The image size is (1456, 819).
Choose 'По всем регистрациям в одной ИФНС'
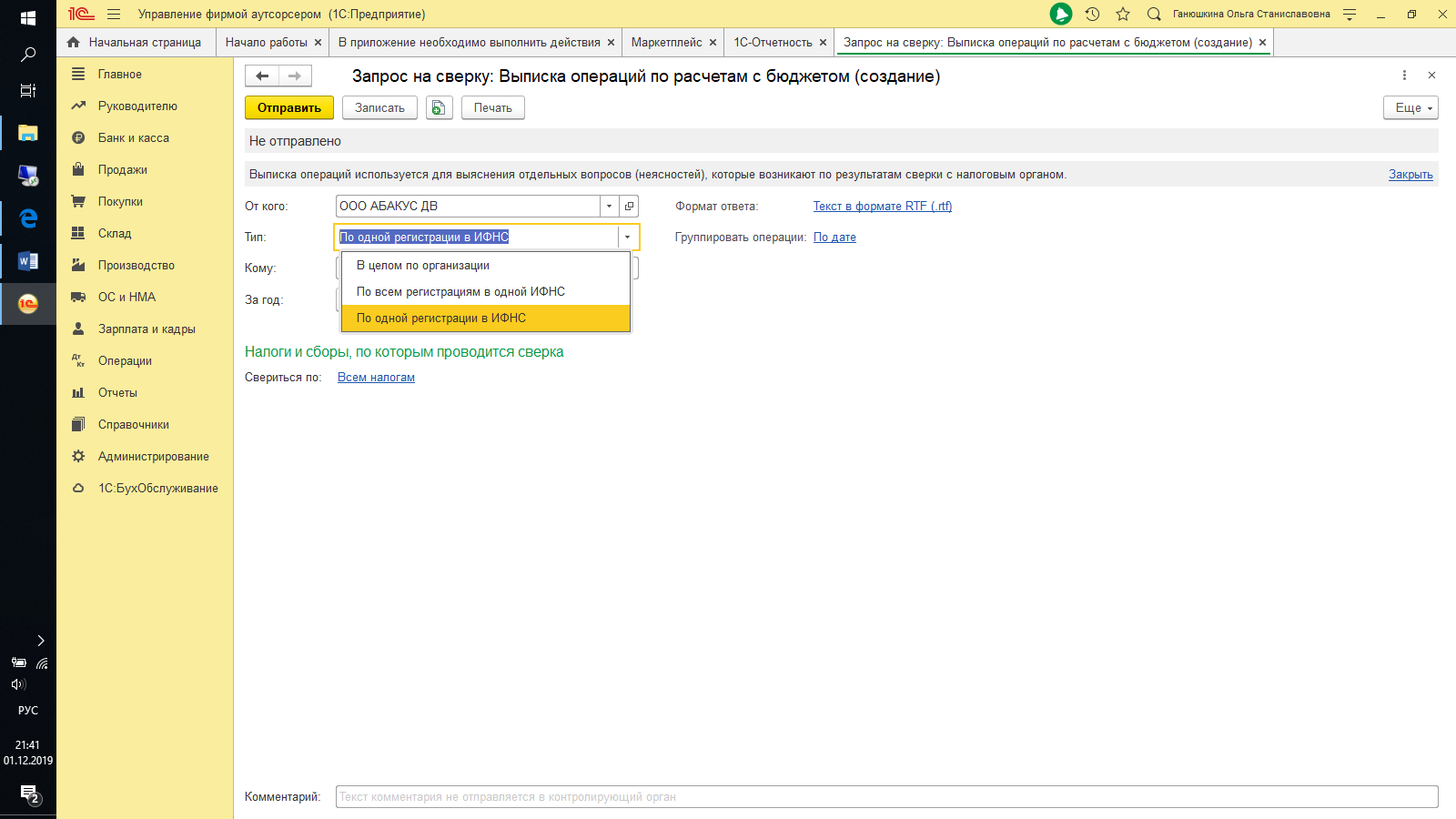coord(460,292)
